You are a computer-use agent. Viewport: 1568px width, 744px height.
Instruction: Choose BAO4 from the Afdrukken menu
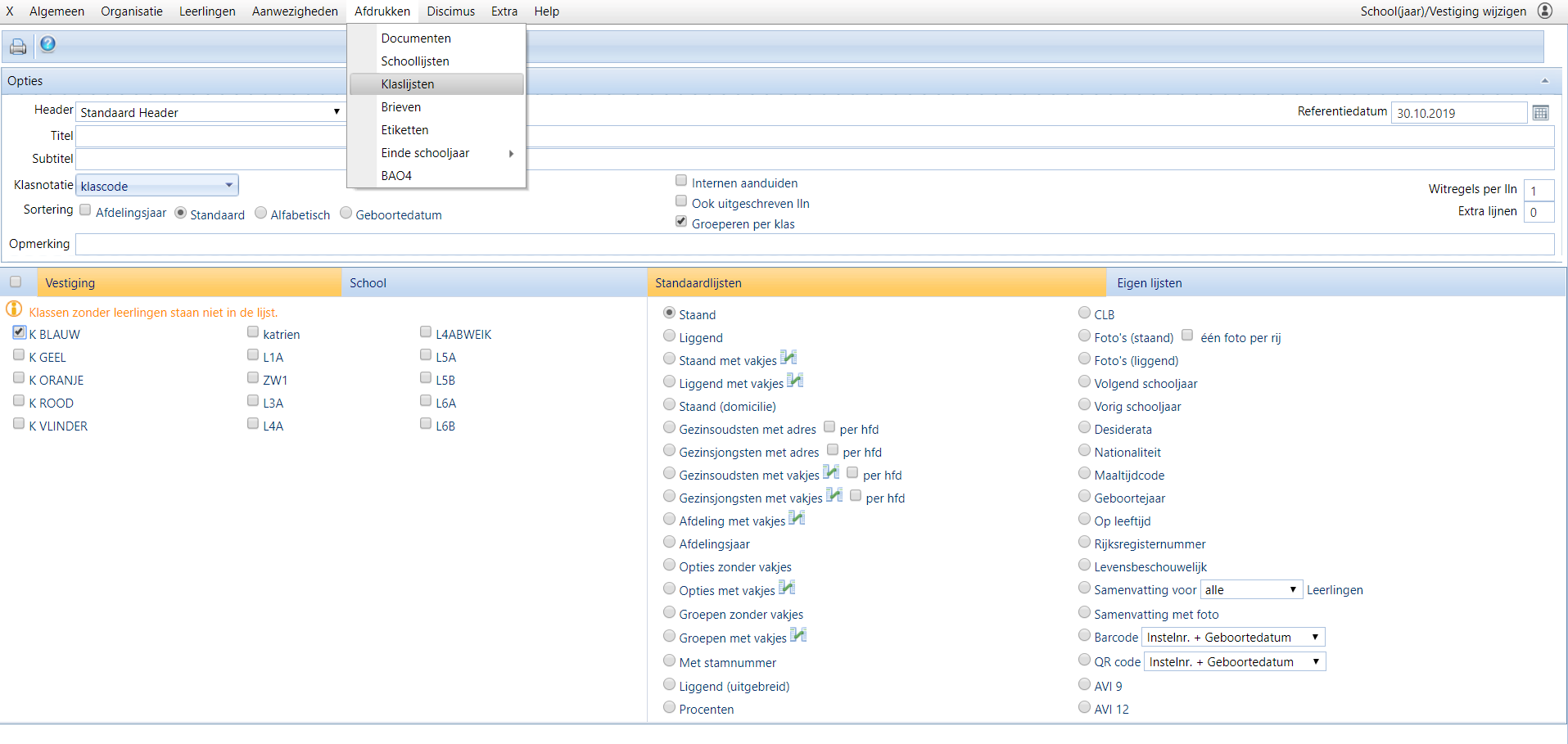[x=436, y=176]
